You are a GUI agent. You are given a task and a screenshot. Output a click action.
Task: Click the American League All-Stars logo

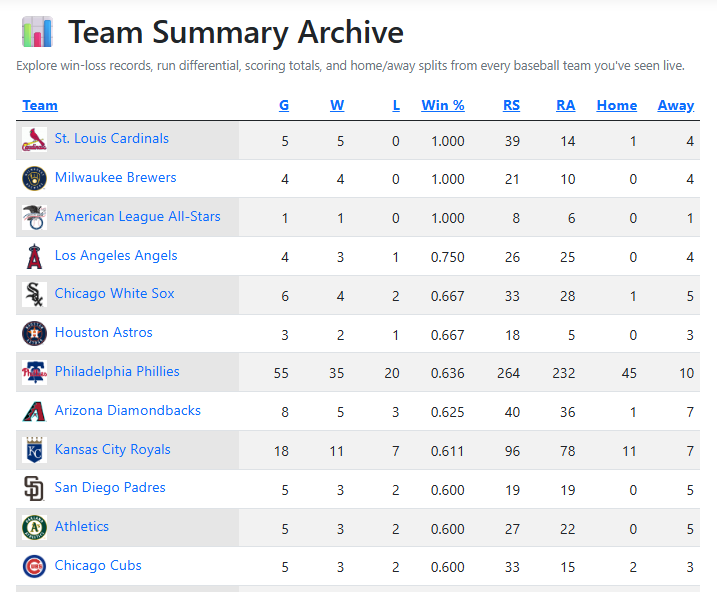coord(34,217)
